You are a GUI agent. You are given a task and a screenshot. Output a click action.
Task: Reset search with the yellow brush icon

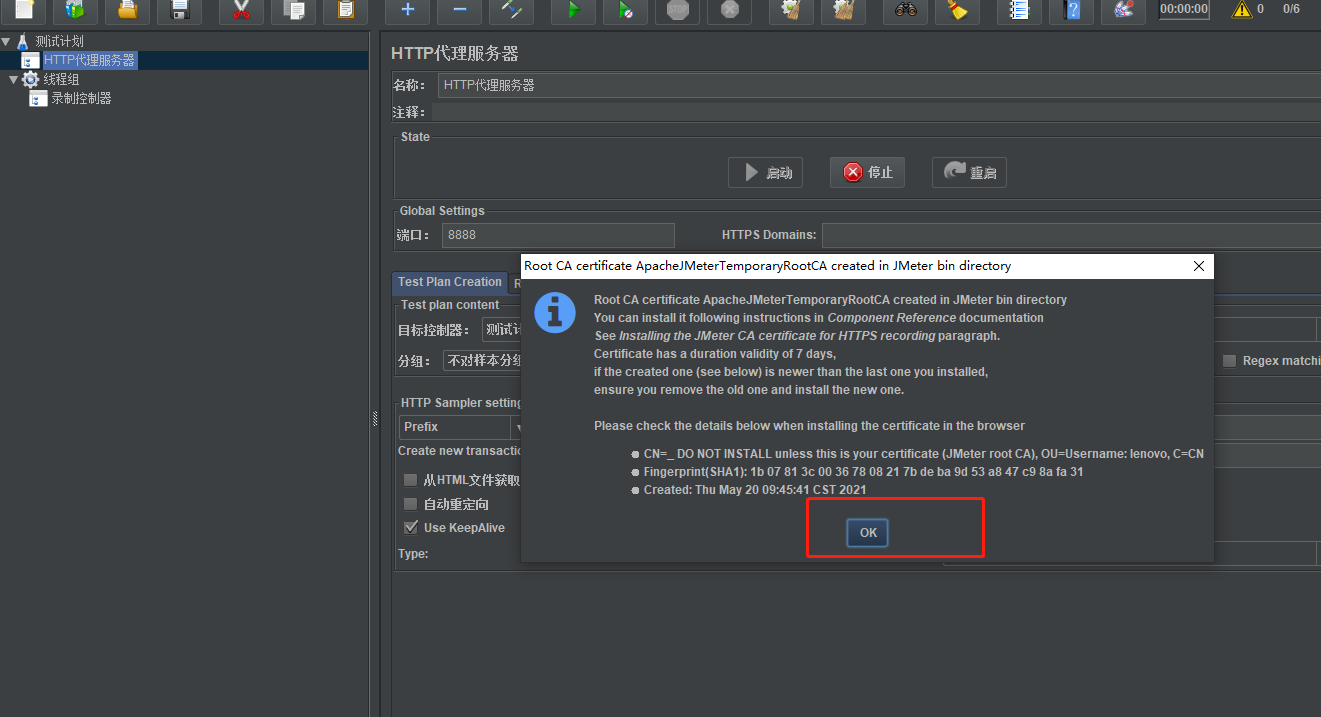[x=957, y=10]
